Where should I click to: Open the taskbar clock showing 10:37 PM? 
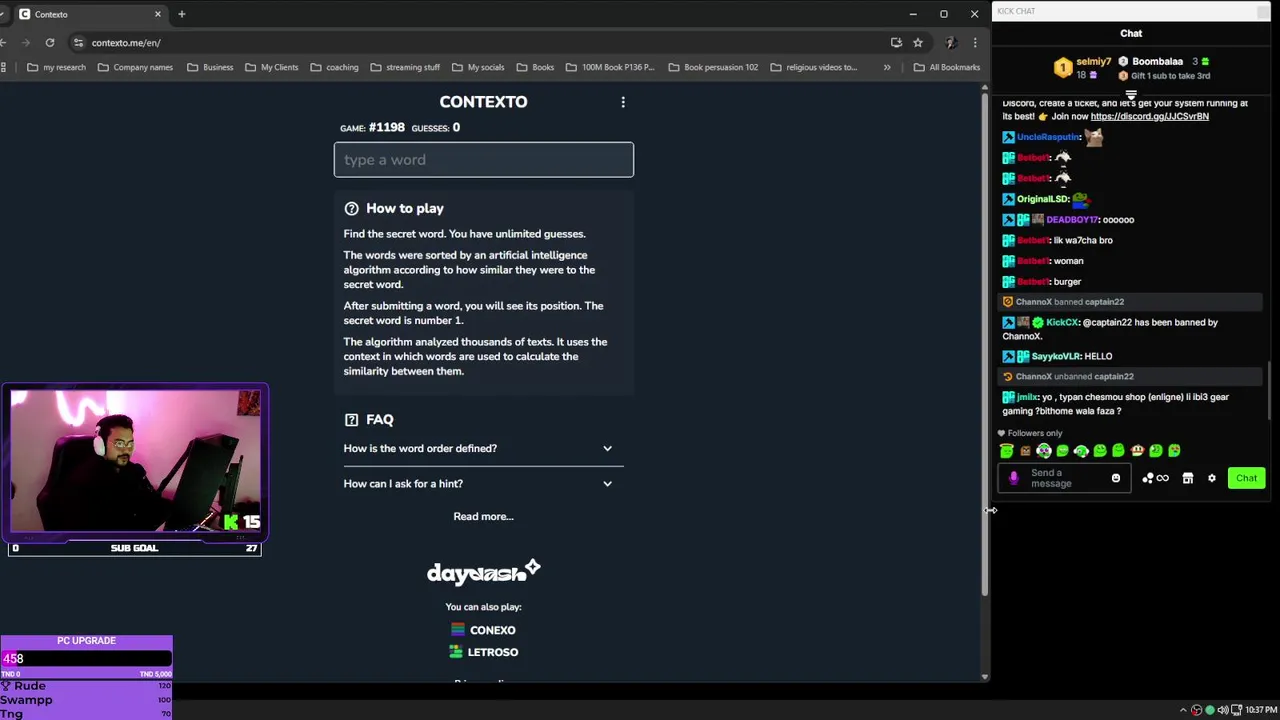pos(1260,710)
